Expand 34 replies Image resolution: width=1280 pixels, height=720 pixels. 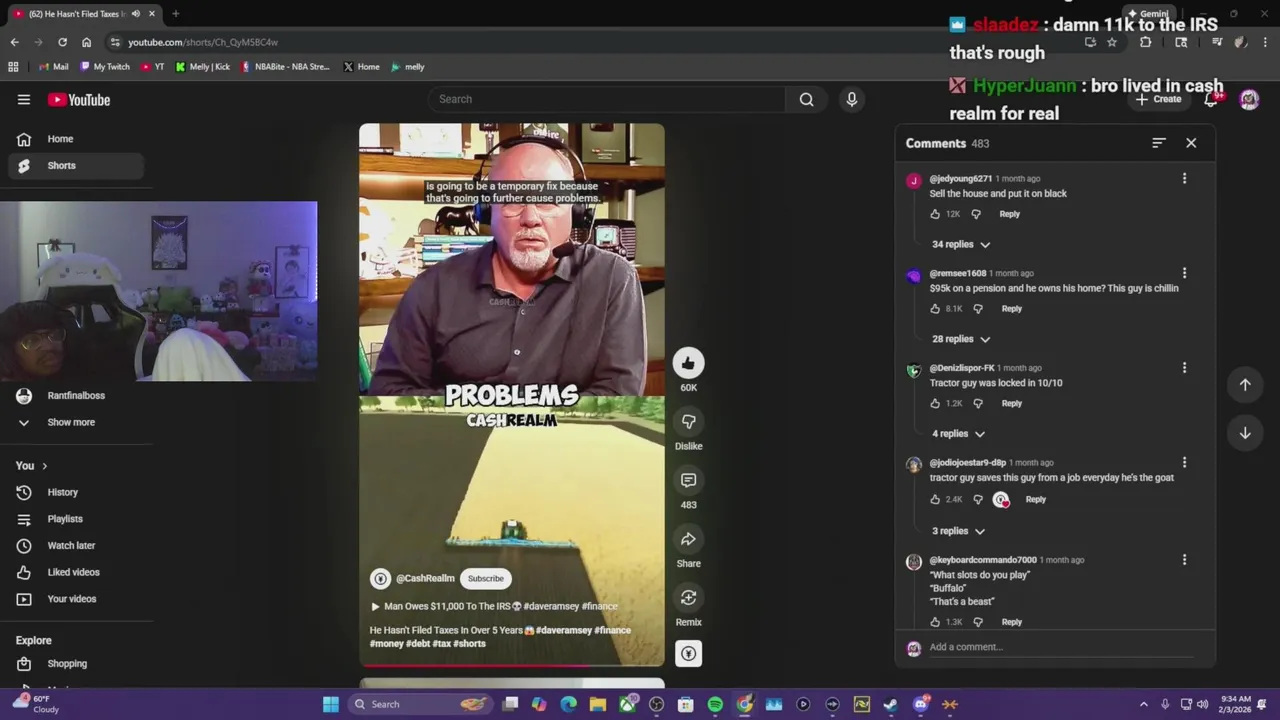tap(961, 244)
